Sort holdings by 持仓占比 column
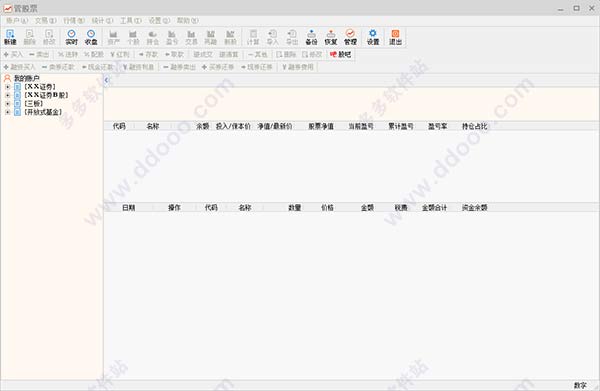The height and width of the screenshot is (391, 600). (474, 126)
